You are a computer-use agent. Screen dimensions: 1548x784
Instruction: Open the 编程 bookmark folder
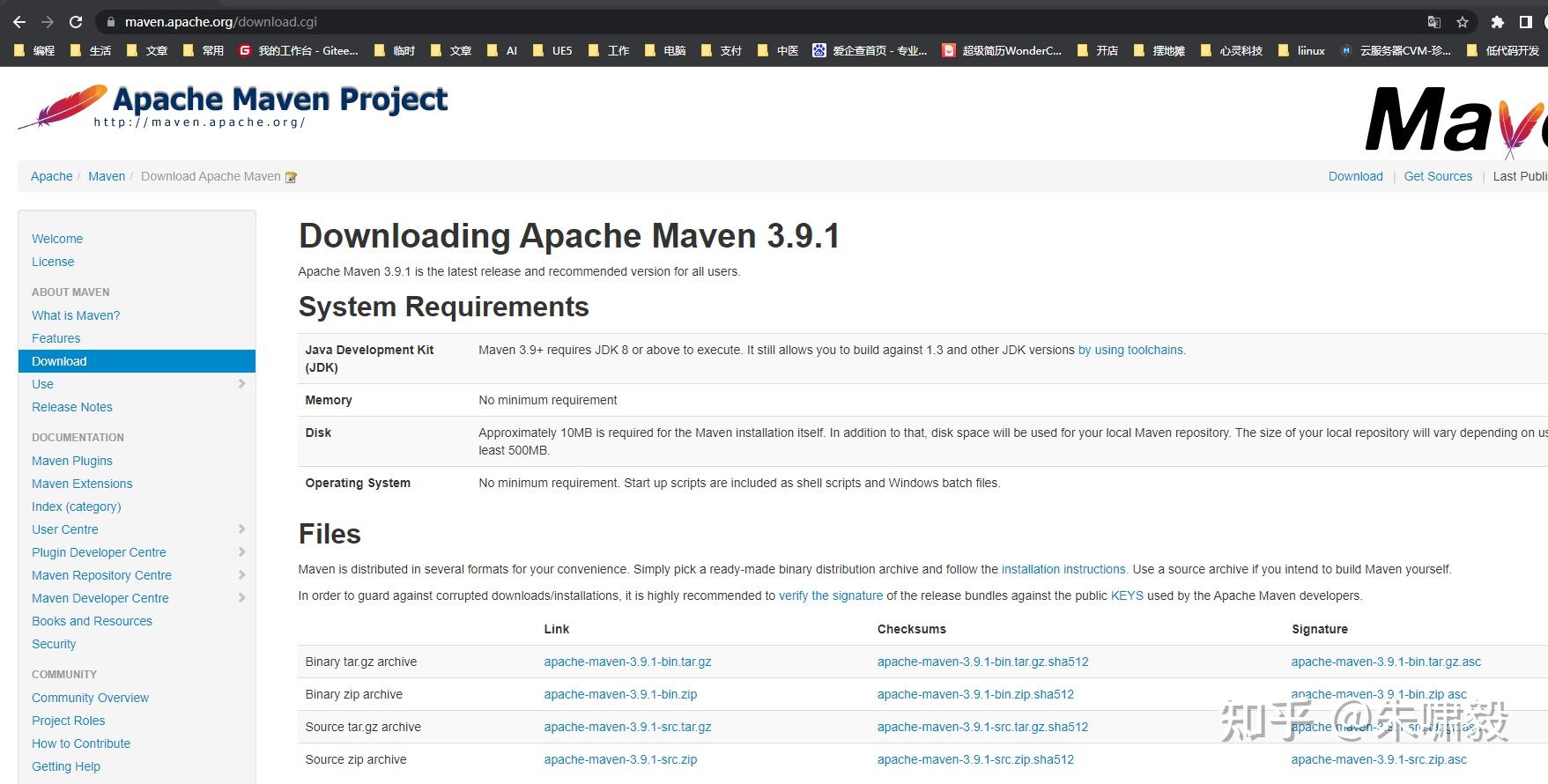click(34, 51)
